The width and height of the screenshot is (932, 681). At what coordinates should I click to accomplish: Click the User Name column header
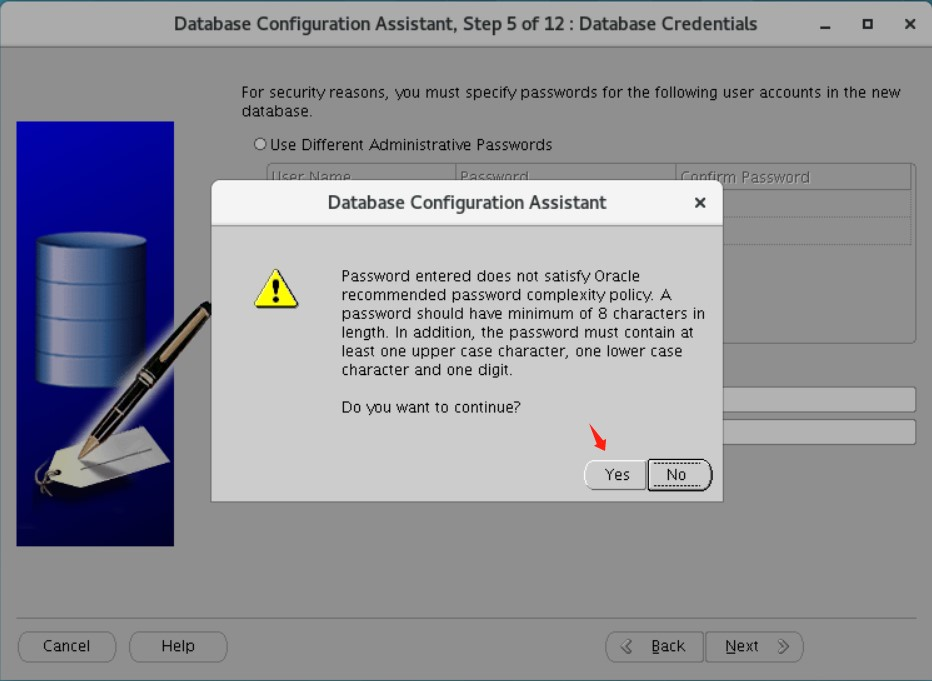click(361, 177)
